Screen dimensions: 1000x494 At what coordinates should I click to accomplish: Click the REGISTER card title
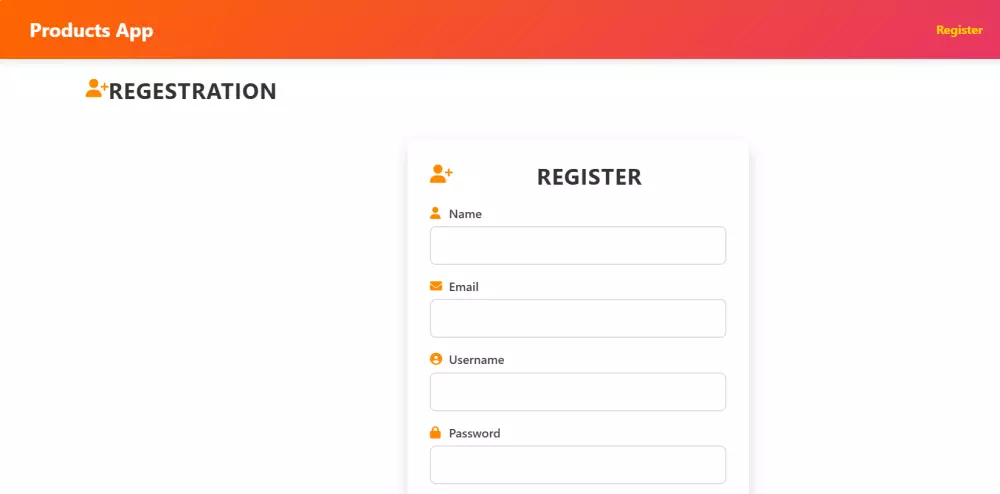pyautogui.click(x=589, y=177)
